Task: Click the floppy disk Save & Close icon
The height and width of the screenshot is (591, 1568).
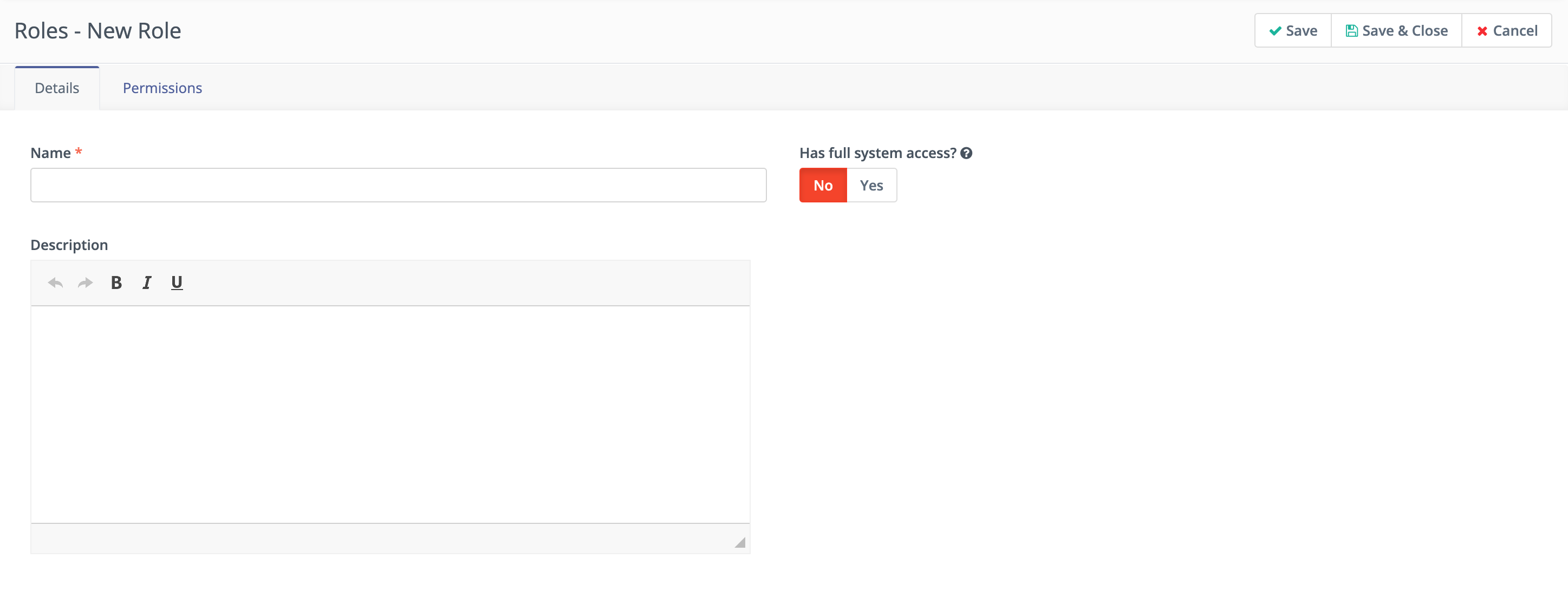Action: [1351, 31]
